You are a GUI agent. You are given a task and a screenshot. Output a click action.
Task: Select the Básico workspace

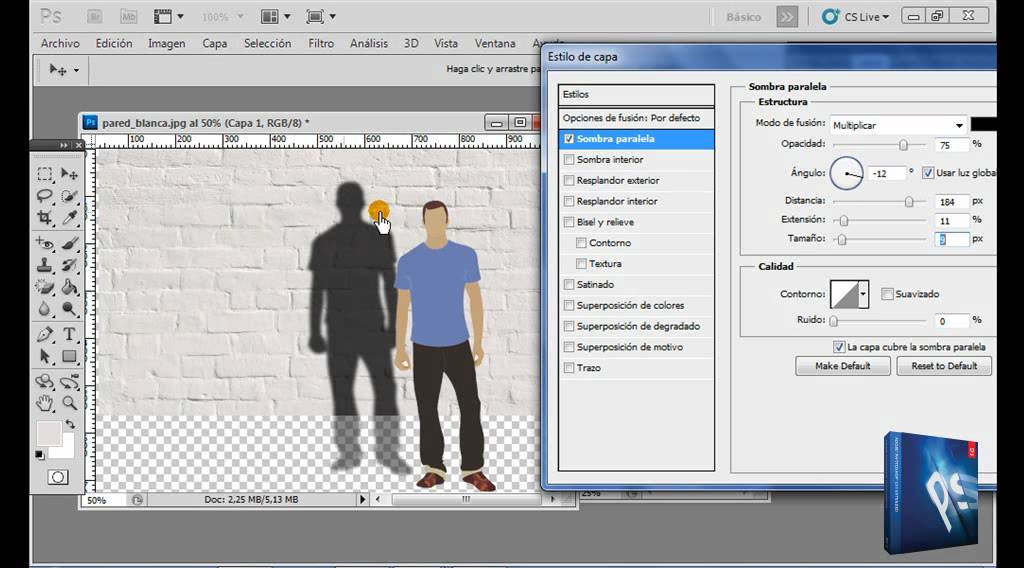pos(743,17)
